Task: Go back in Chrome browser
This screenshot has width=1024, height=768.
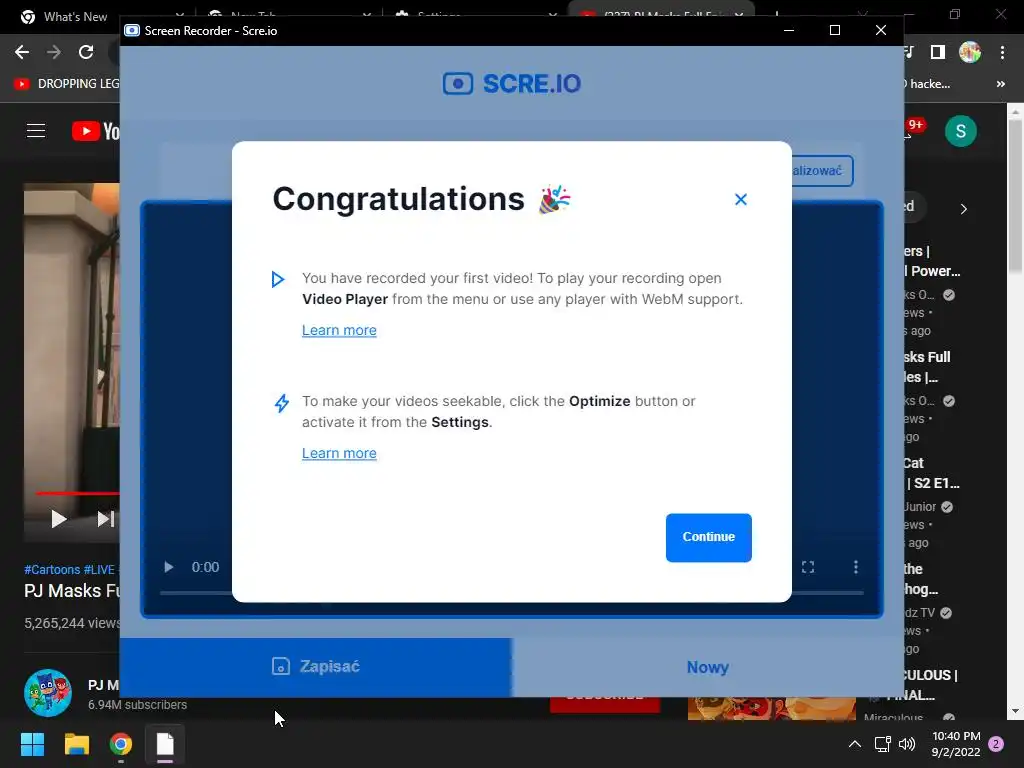Action: [22, 52]
